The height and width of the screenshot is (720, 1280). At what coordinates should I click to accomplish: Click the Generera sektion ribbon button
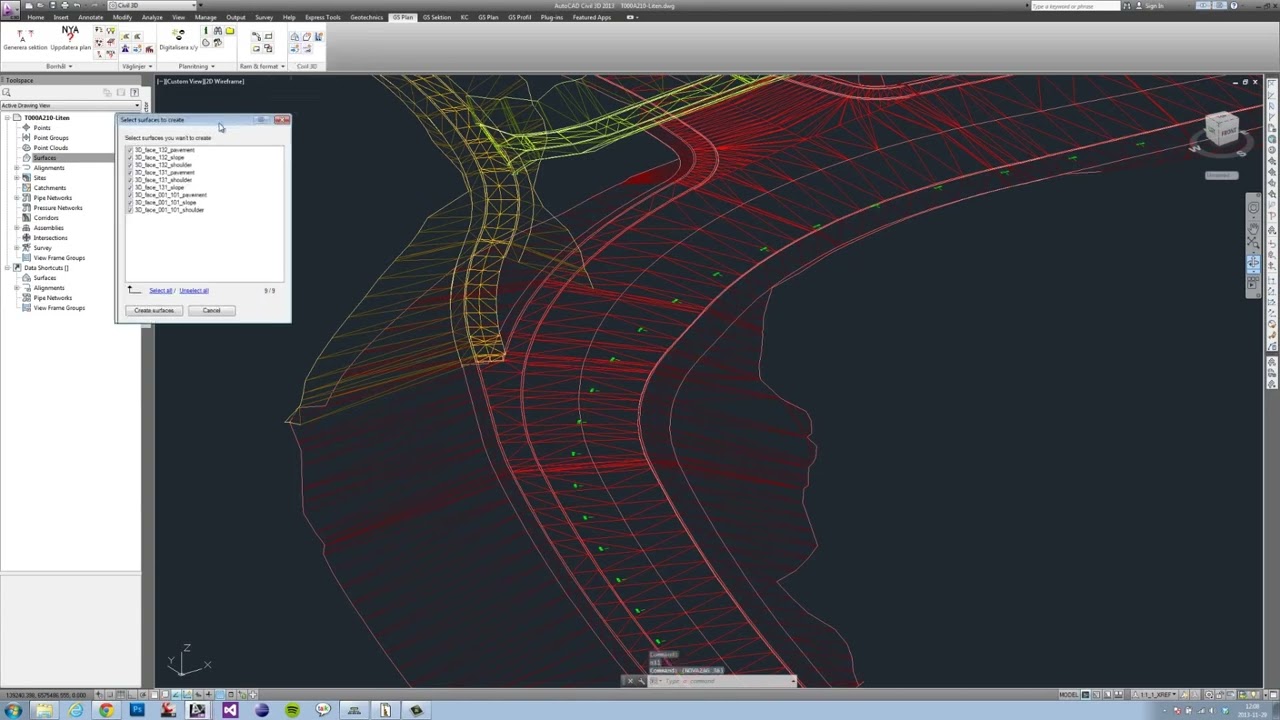(24, 40)
